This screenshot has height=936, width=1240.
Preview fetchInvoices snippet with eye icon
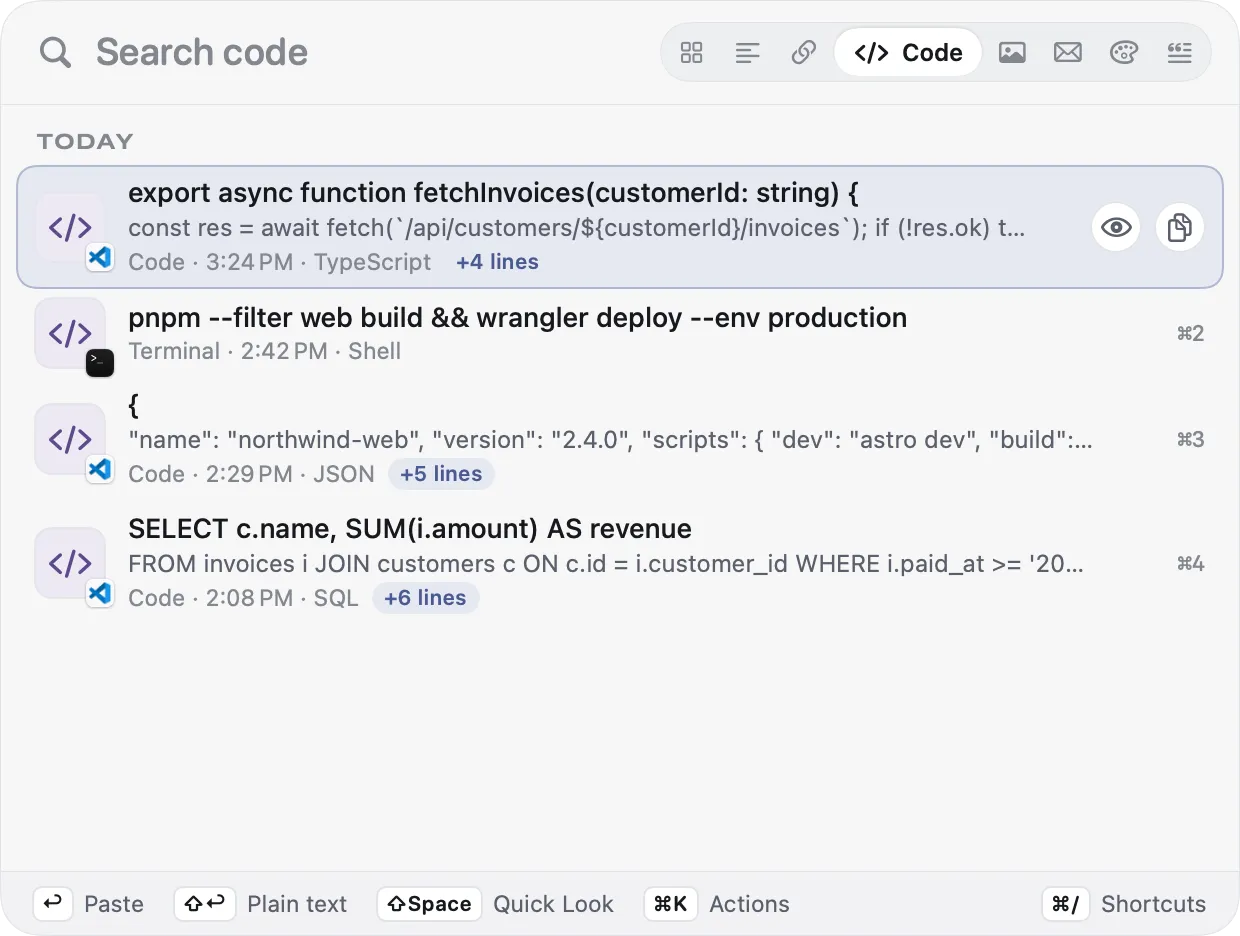[x=1116, y=227]
